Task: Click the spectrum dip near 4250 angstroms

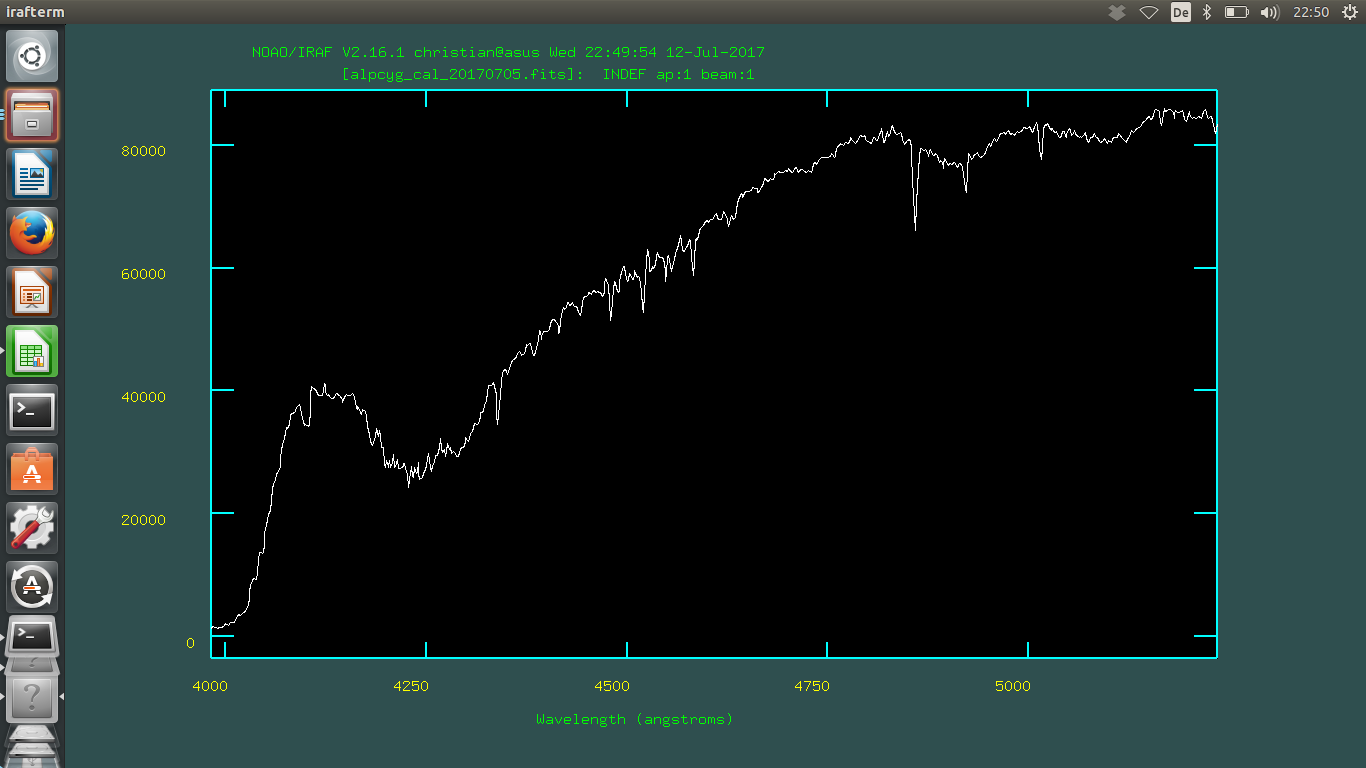Action: coord(408,485)
